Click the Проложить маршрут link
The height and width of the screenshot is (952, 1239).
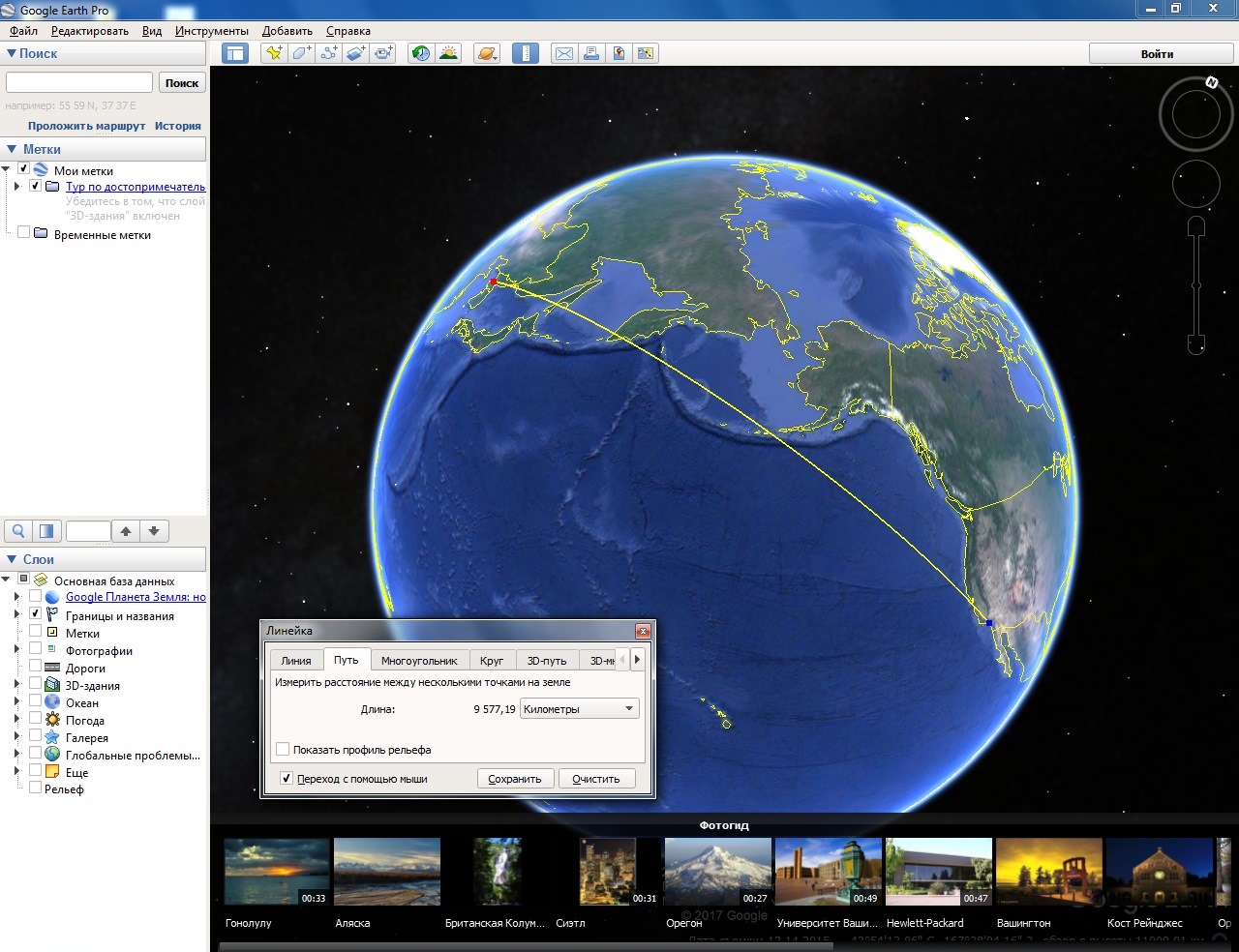tap(86, 126)
